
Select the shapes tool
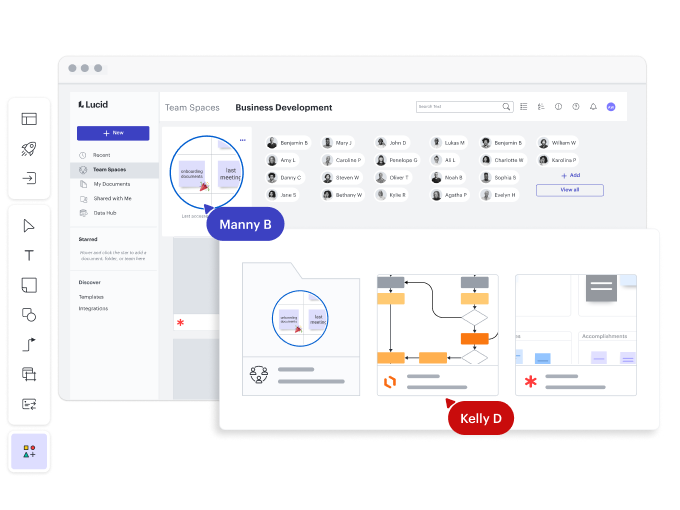(x=29, y=315)
